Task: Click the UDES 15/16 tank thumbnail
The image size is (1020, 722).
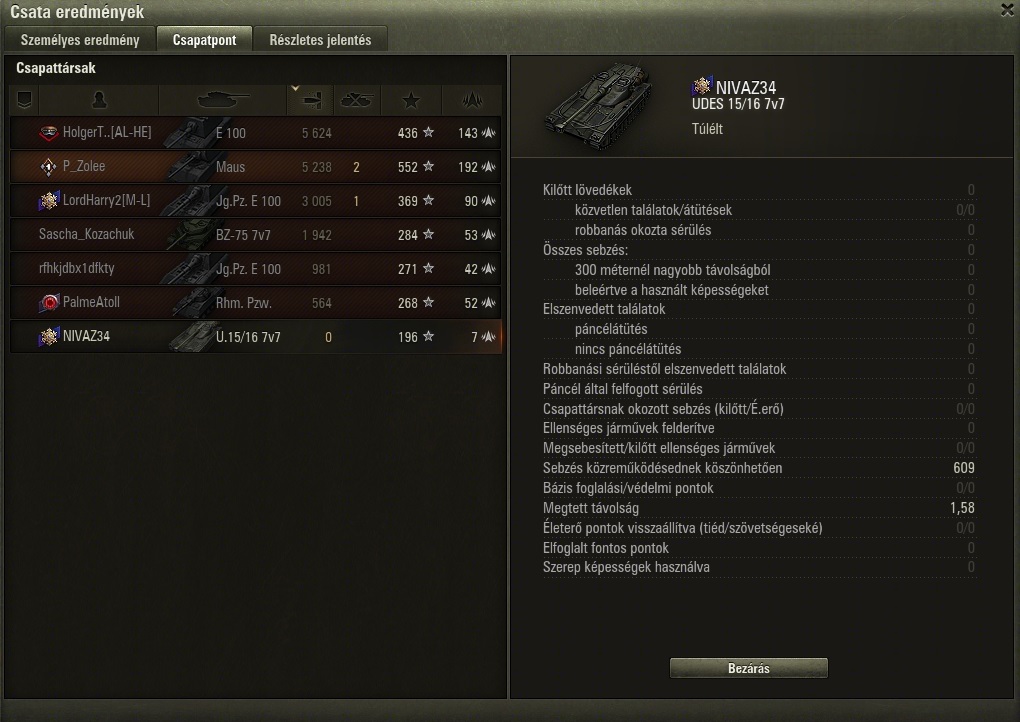Action: point(598,105)
